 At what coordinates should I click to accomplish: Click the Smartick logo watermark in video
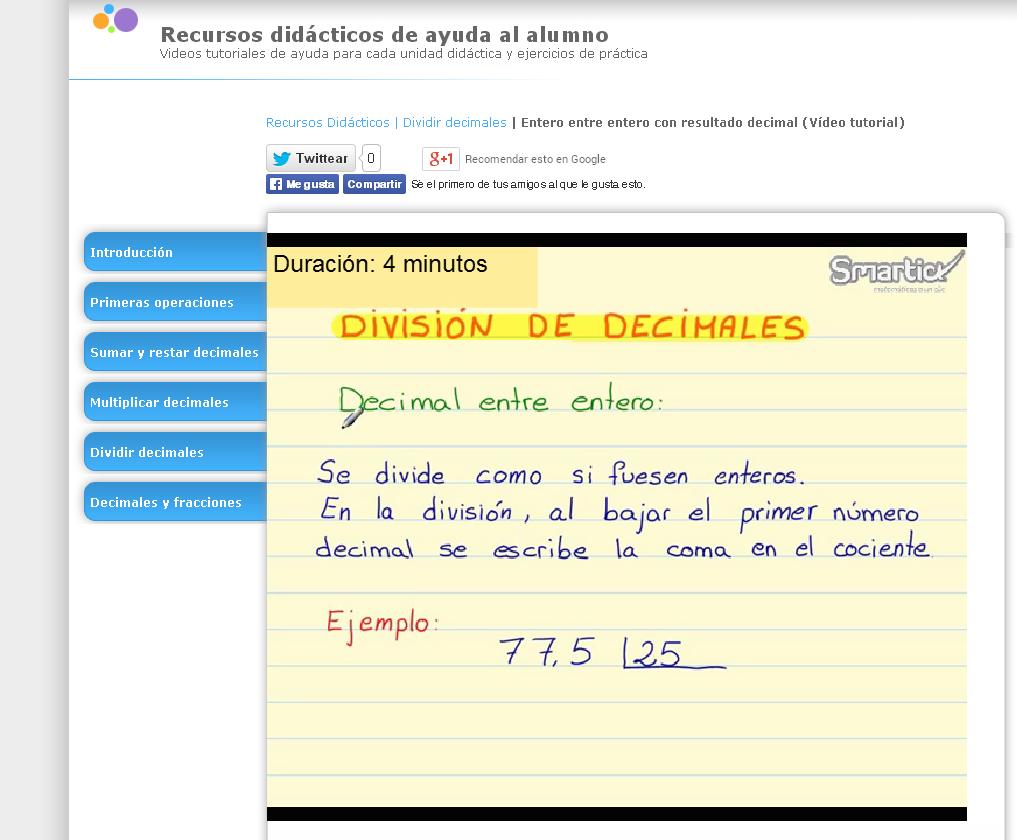(895, 270)
